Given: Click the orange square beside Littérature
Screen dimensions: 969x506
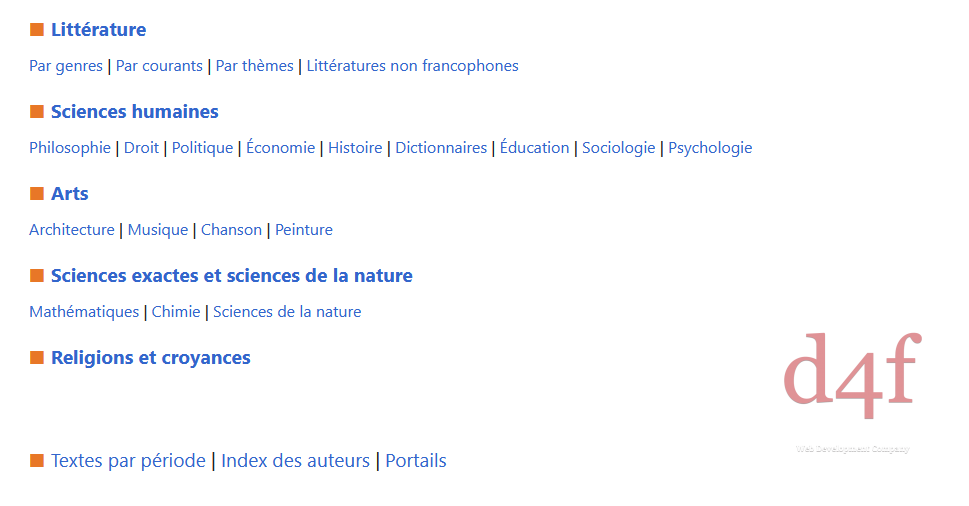Looking at the screenshot, I should point(37,30).
